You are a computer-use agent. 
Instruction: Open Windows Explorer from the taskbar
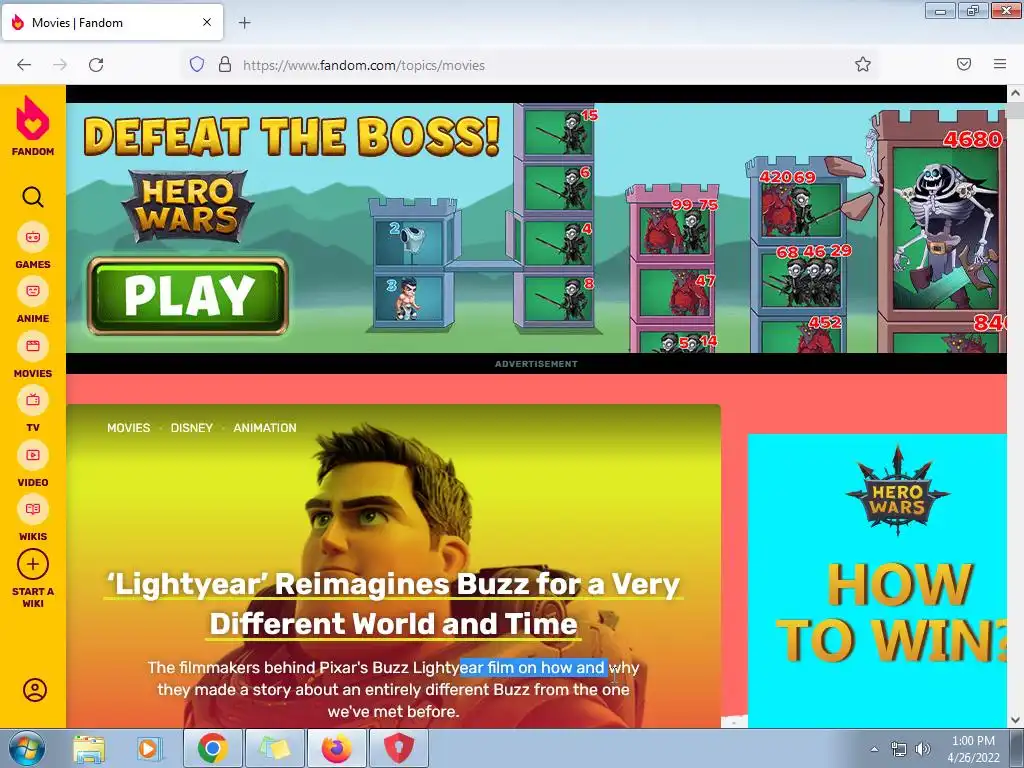89,749
